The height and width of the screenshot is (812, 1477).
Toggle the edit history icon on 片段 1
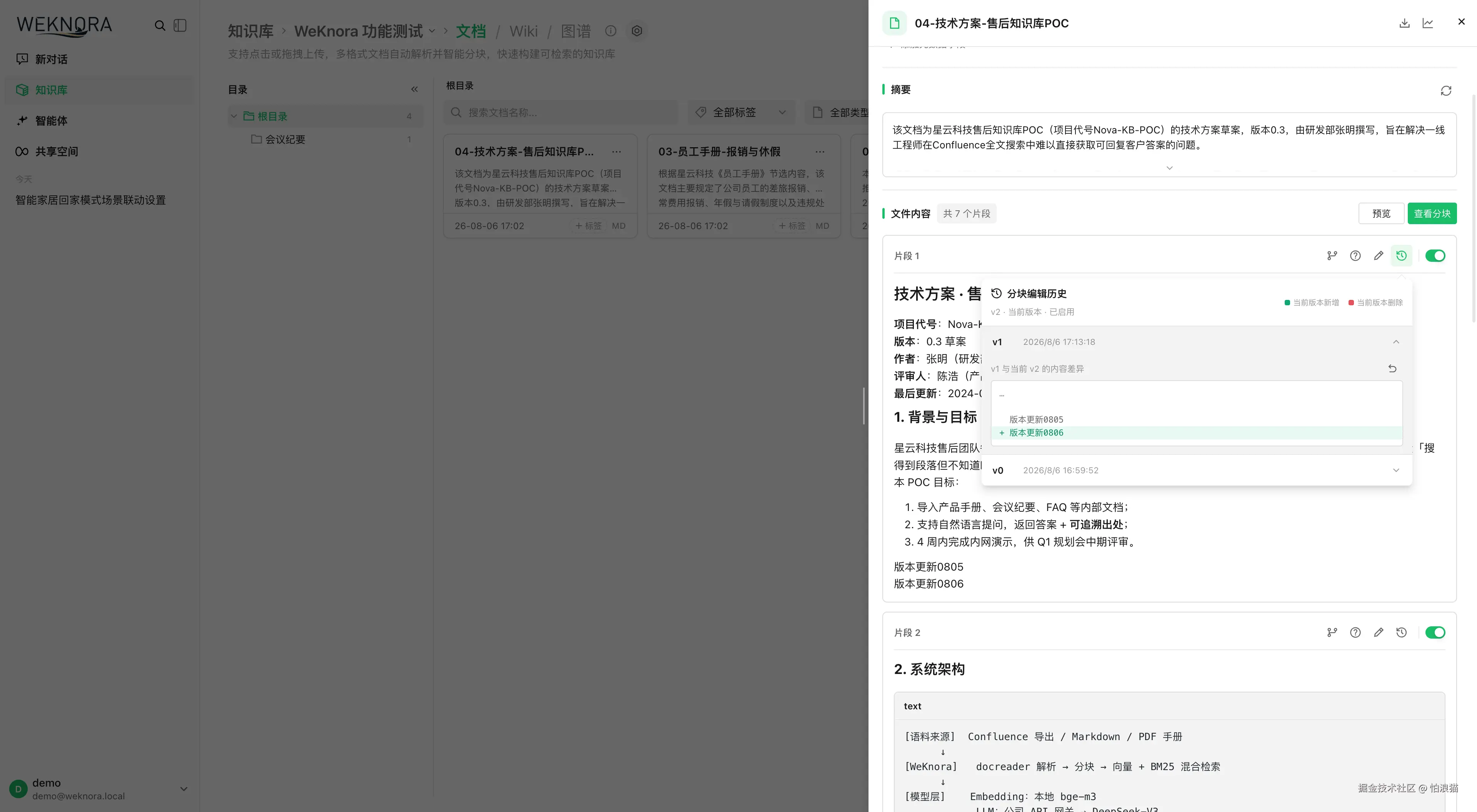click(1401, 256)
